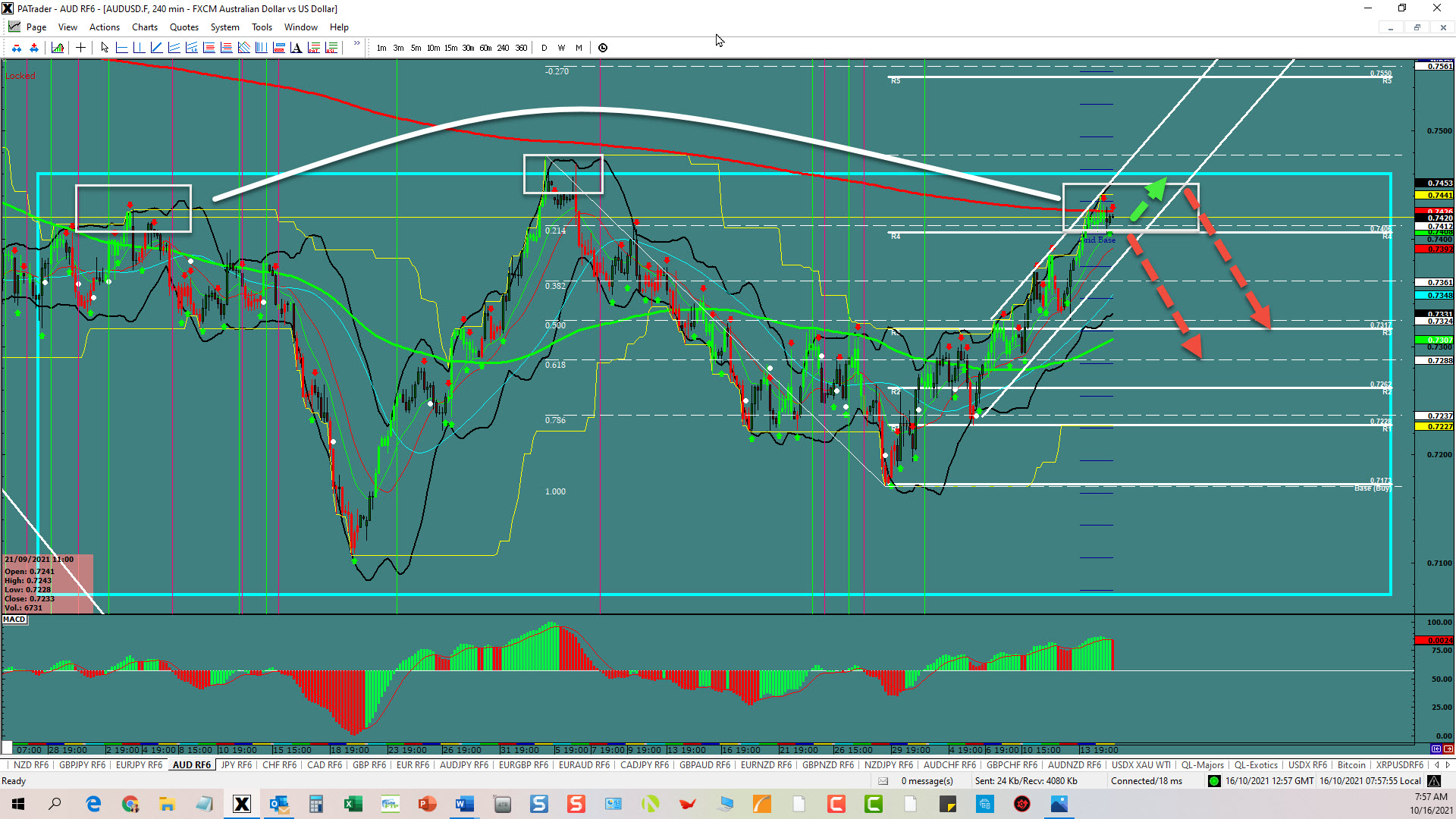This screenshot has height=819, width=1456.
Task: Switch to the Bitcoin tab
Action: coord(1351,765)
